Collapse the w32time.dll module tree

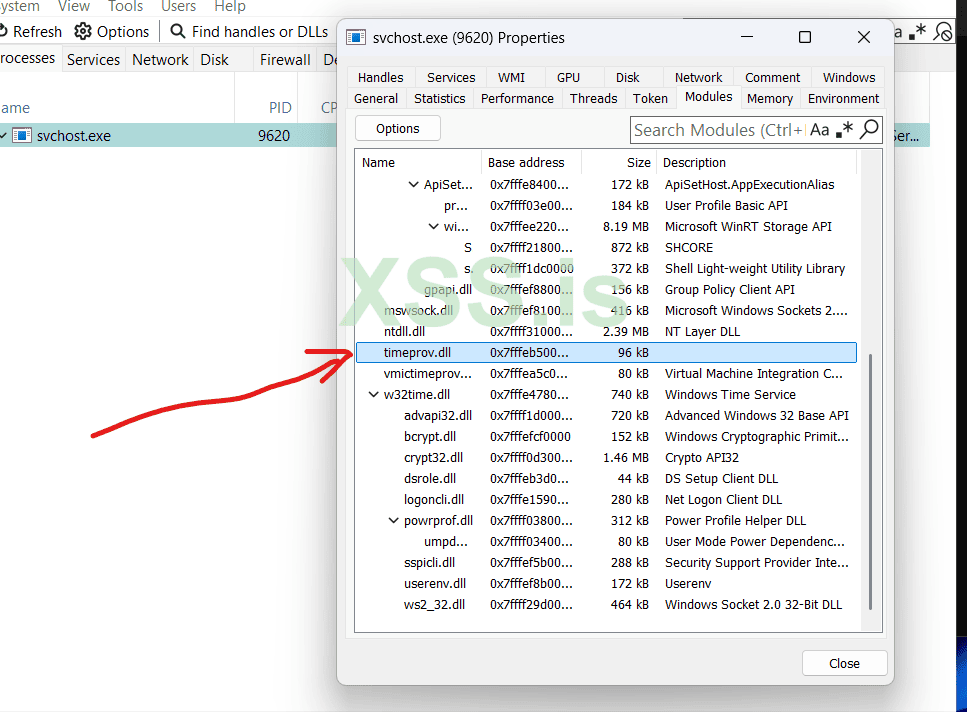(373, 394)
